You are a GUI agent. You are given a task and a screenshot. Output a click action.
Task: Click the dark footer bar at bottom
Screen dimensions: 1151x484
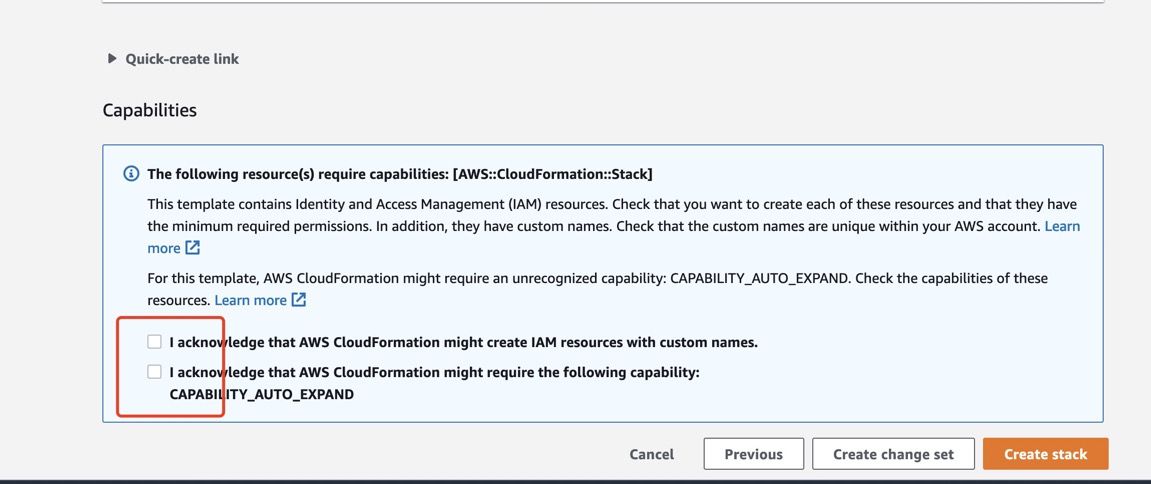pyautogui.click(x=575, y=481)
